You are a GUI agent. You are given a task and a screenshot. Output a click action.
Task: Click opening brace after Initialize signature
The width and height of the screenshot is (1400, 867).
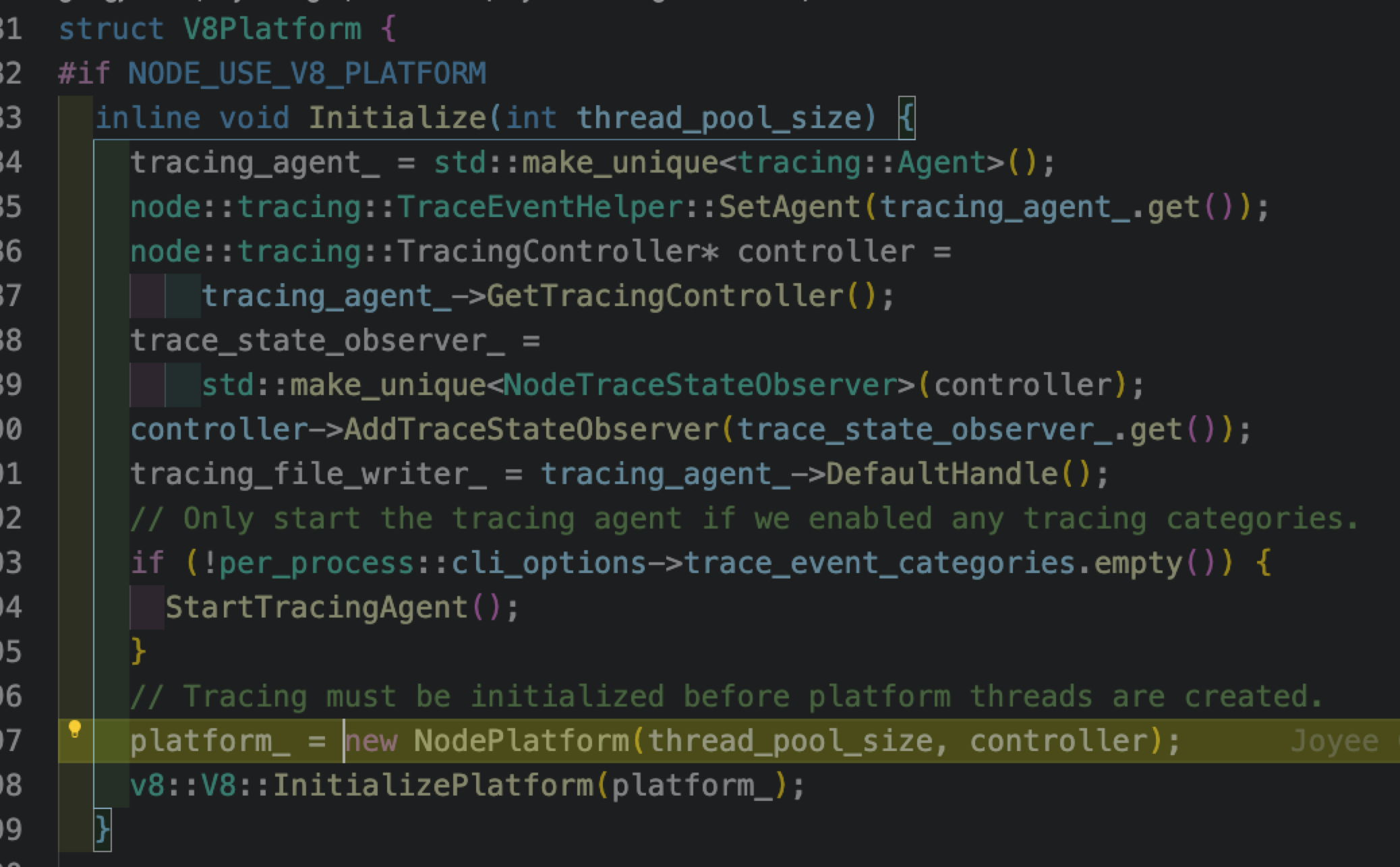906,119
